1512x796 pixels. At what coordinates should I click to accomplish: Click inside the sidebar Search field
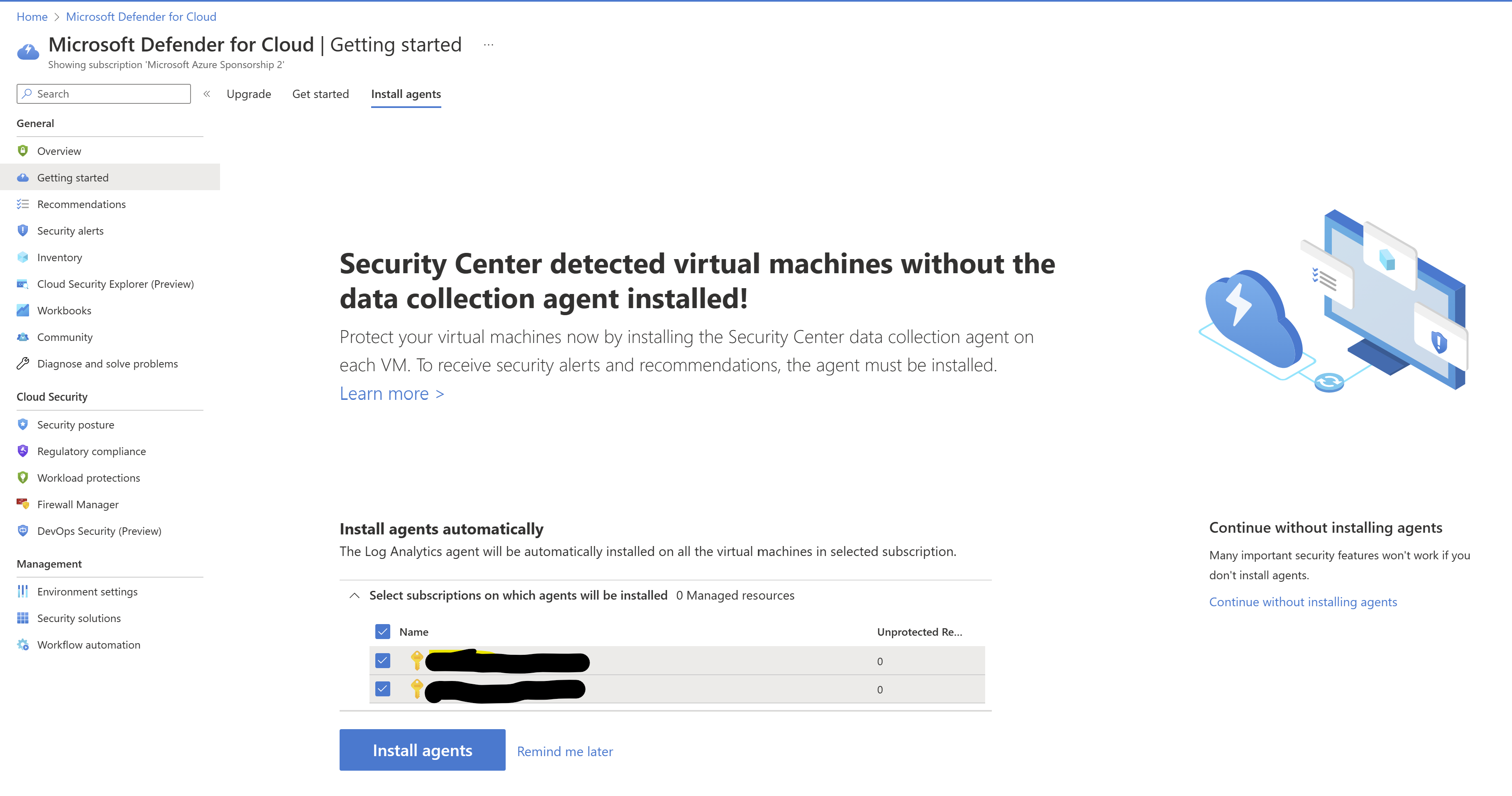[103, 93]
